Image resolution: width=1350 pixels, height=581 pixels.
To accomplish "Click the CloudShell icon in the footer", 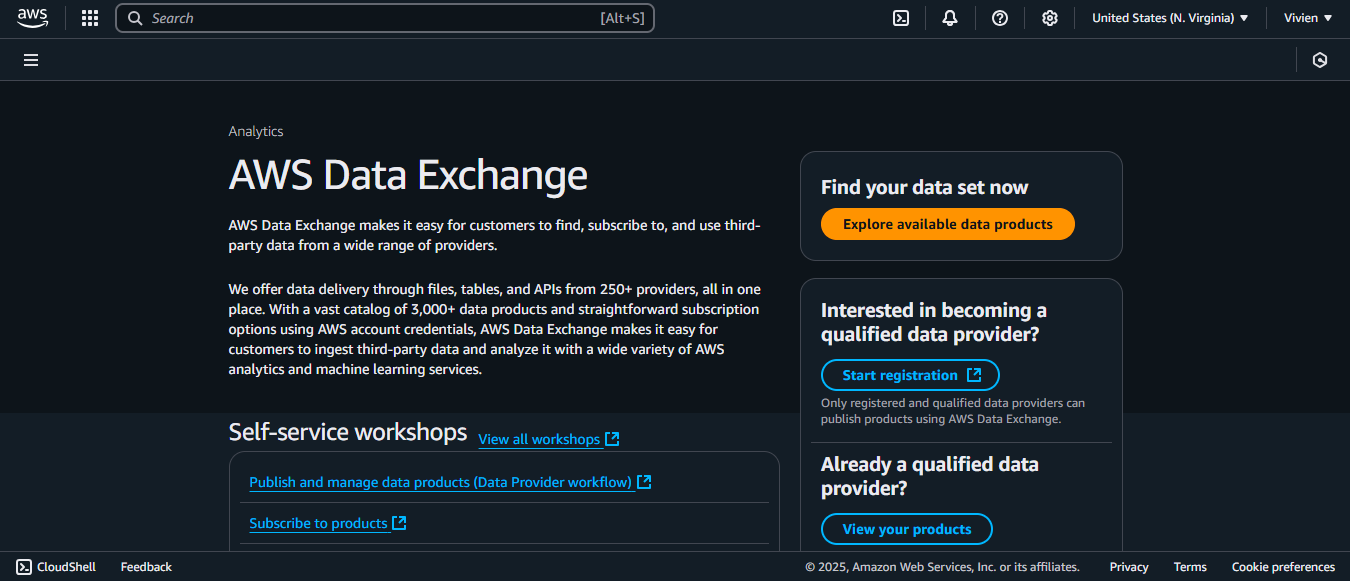I will click(x=24, y=567).
